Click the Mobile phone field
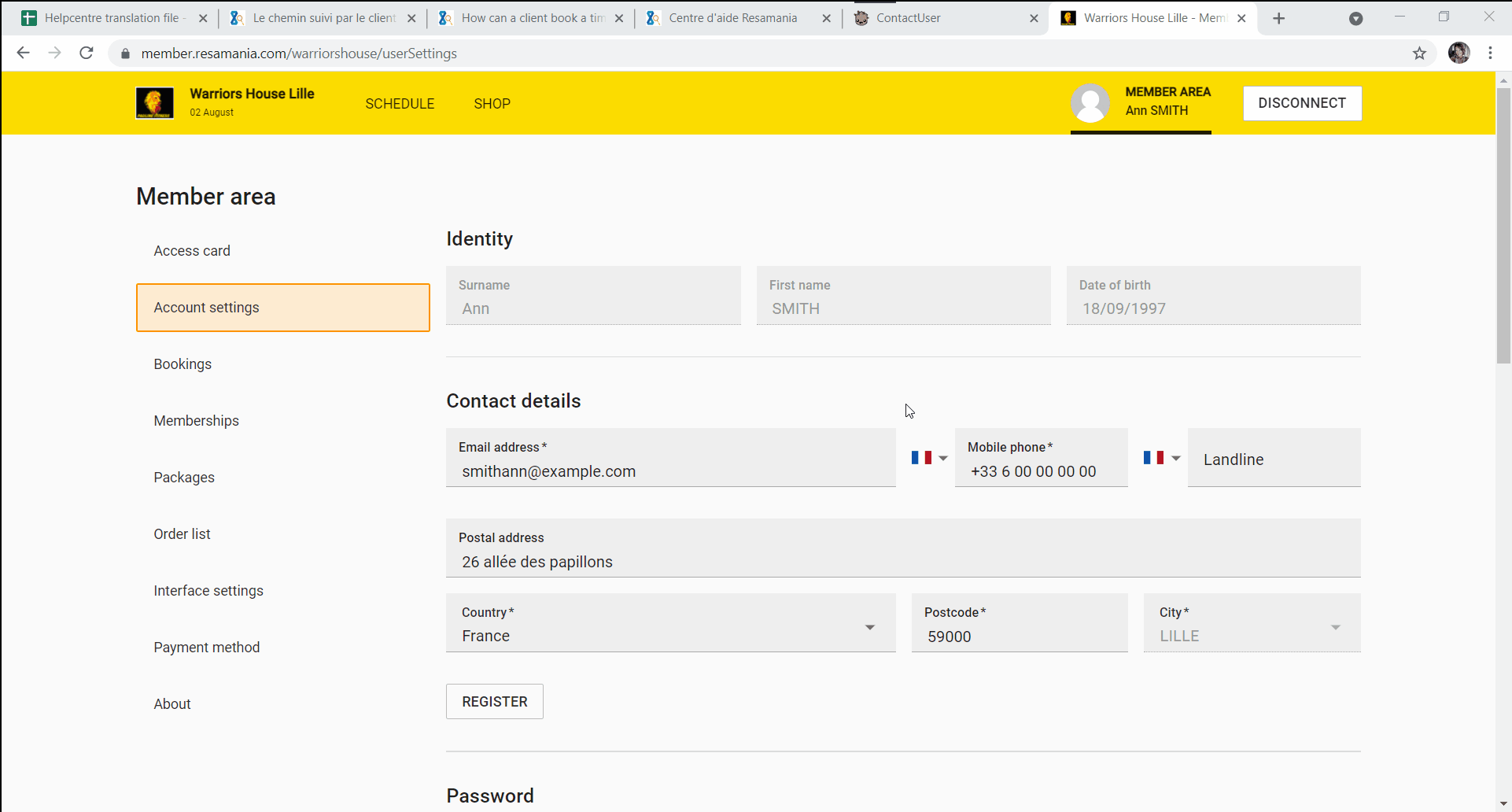1512x812 pixels. [1042, 457]
